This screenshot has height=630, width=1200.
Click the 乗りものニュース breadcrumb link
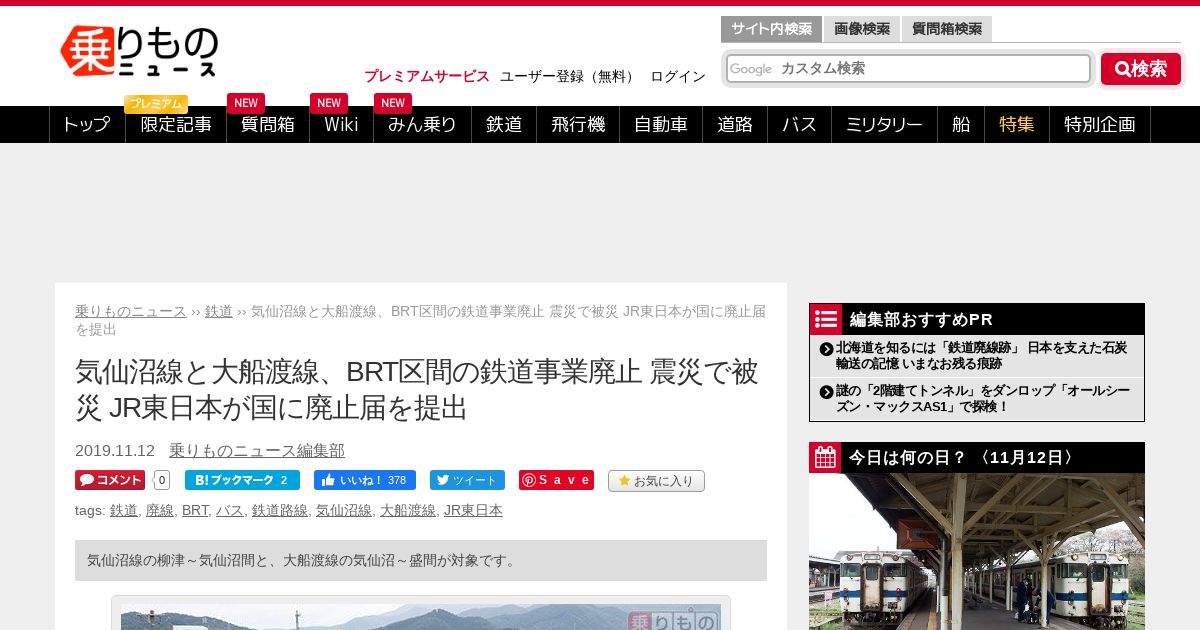coord(131,311)
